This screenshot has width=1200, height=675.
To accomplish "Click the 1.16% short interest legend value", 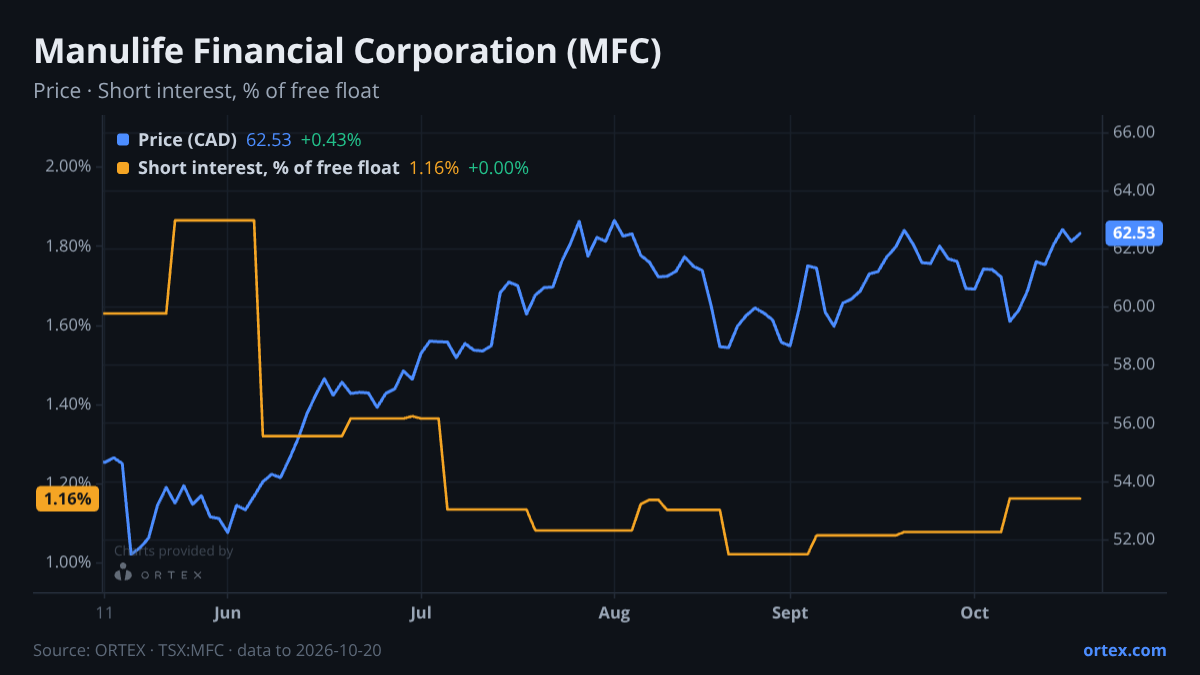I will (434, 168).
